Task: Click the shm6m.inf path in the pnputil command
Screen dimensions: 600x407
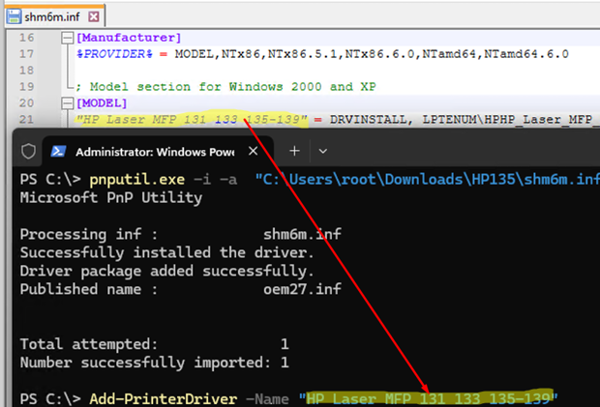Action: (x=427, y=179)
